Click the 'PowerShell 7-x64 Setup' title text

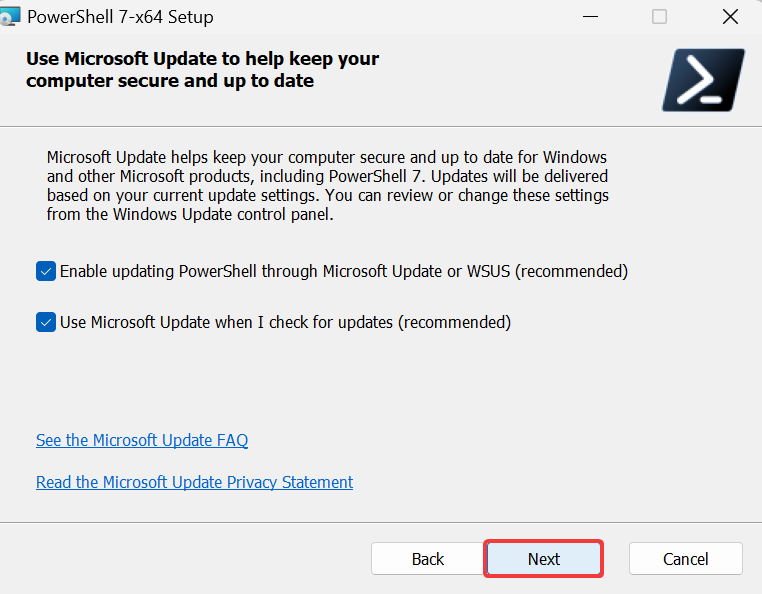tap(120, 17)
